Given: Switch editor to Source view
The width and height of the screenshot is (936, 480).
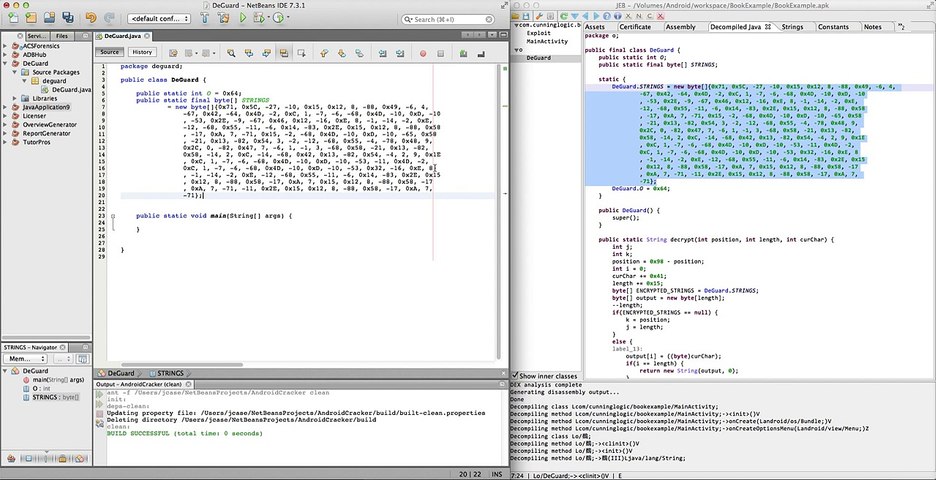Looking at the screenshot, I should [x=109, y=52].
